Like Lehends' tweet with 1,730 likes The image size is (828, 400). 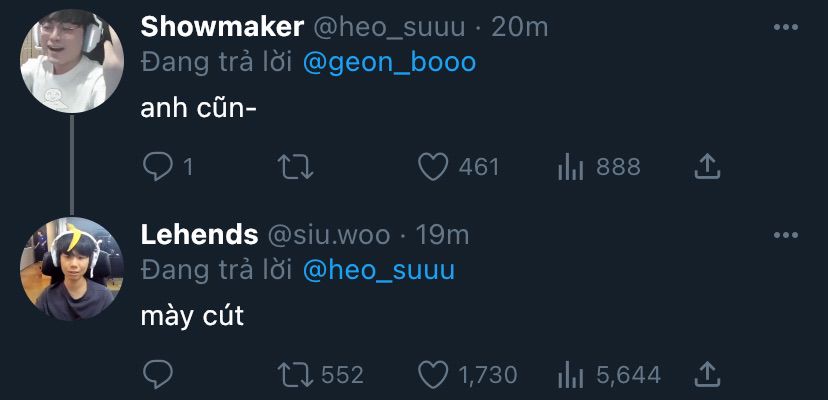[x=432, y=374]
